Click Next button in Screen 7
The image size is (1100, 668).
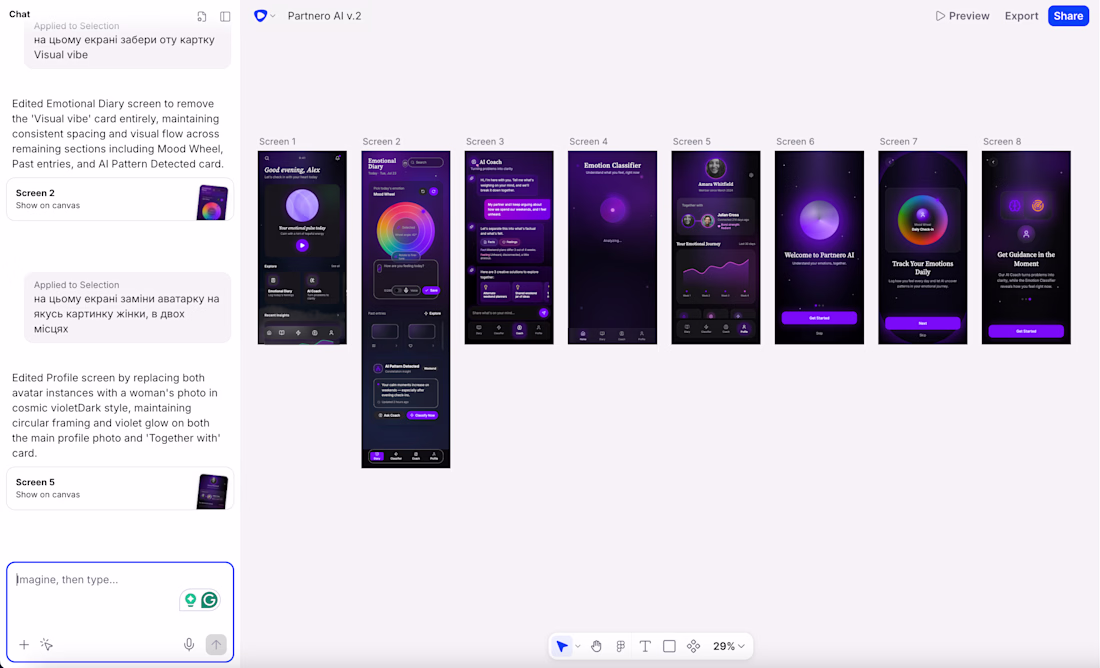click(923, 323)
